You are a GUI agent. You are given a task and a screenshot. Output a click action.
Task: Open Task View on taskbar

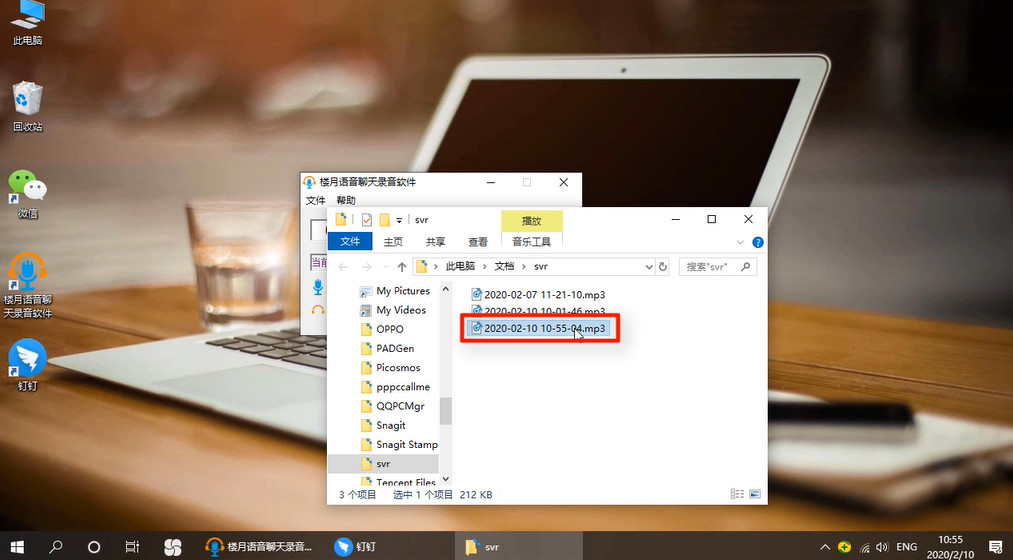coord(132,547)
